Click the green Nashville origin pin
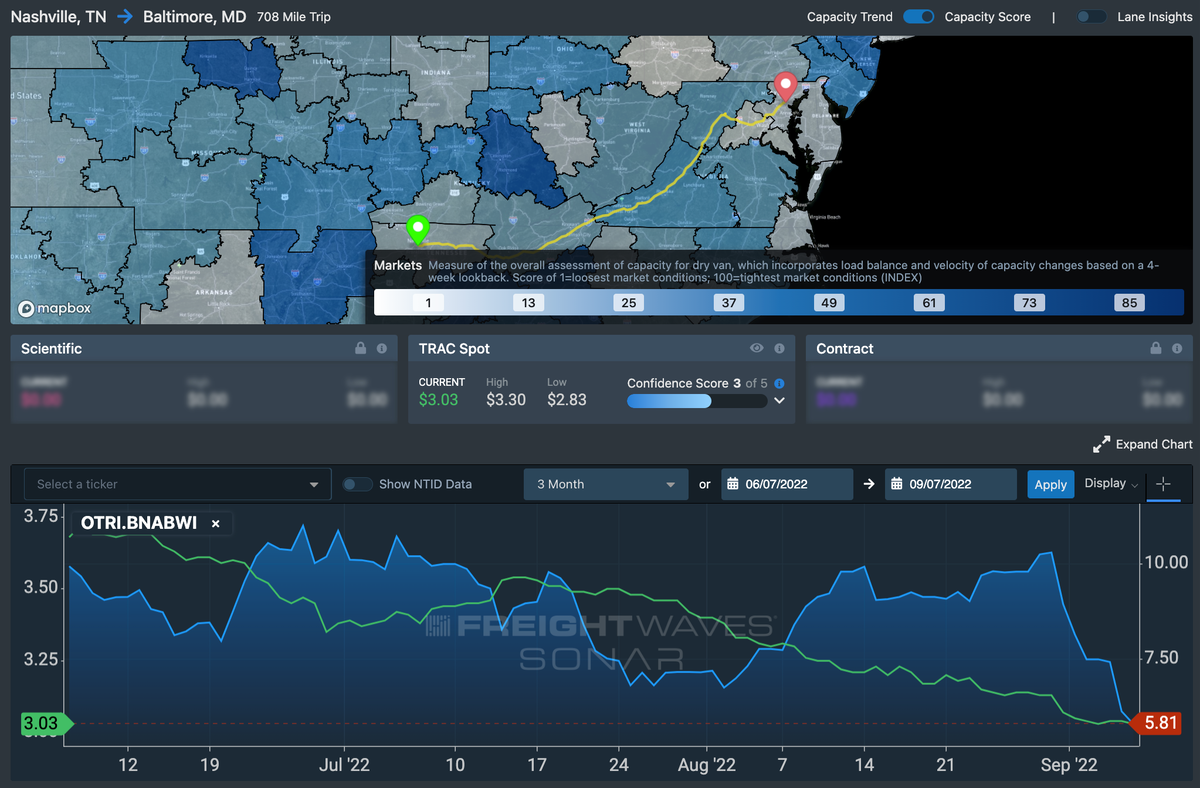The image size is (1200, 788). click(x=418, y=229)
